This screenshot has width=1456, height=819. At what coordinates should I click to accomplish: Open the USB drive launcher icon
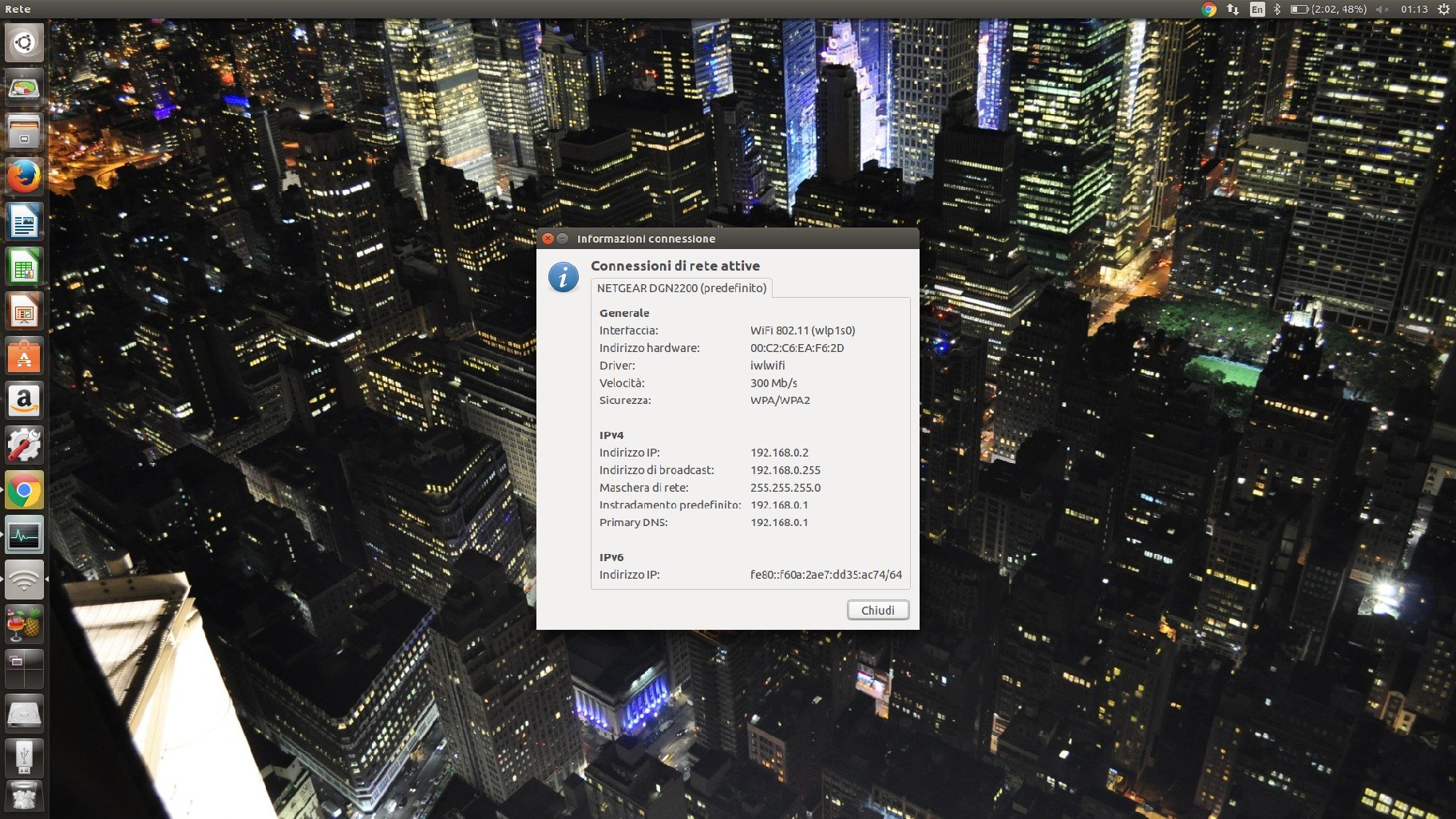click(24, 758)
